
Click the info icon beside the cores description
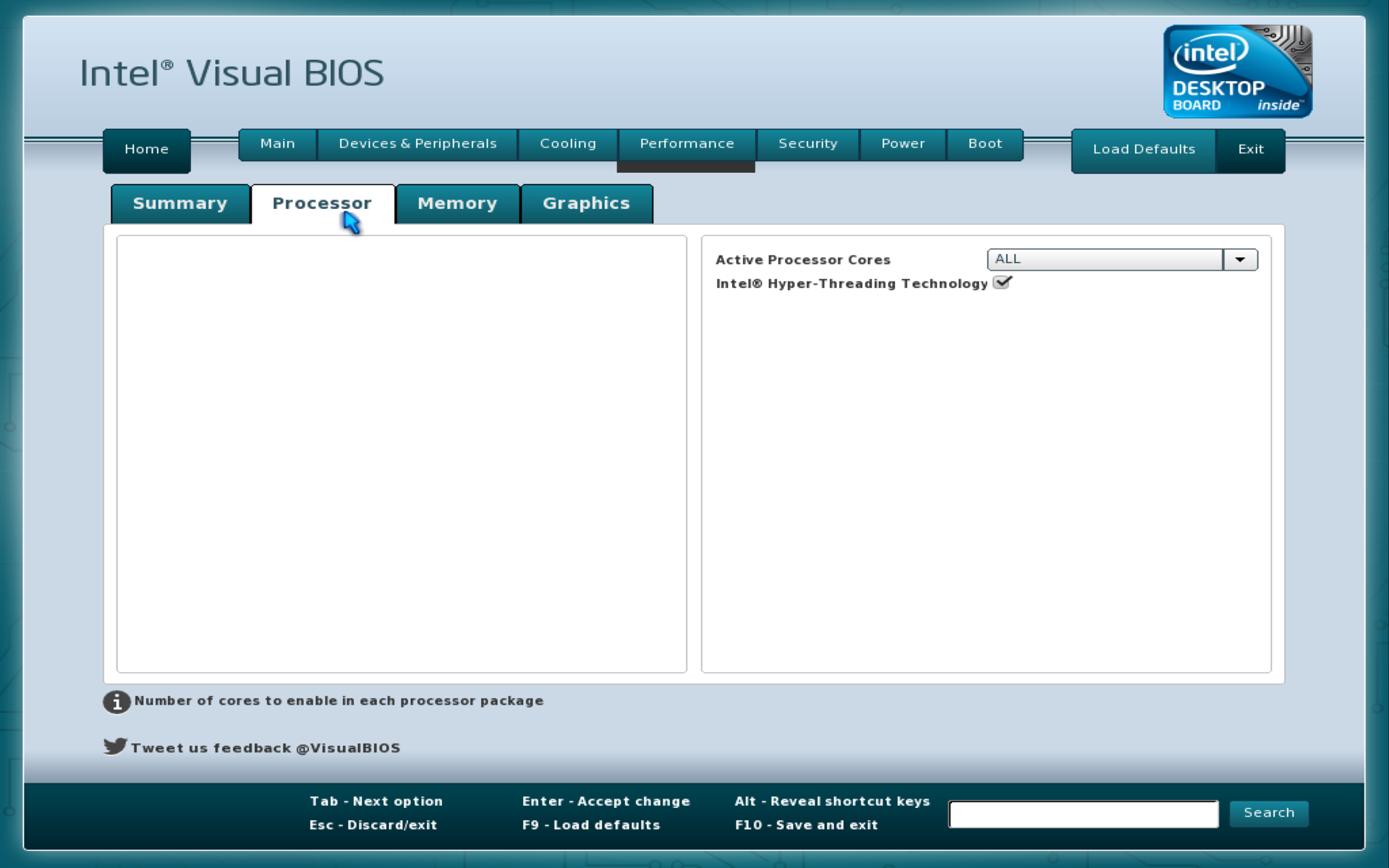116,702
